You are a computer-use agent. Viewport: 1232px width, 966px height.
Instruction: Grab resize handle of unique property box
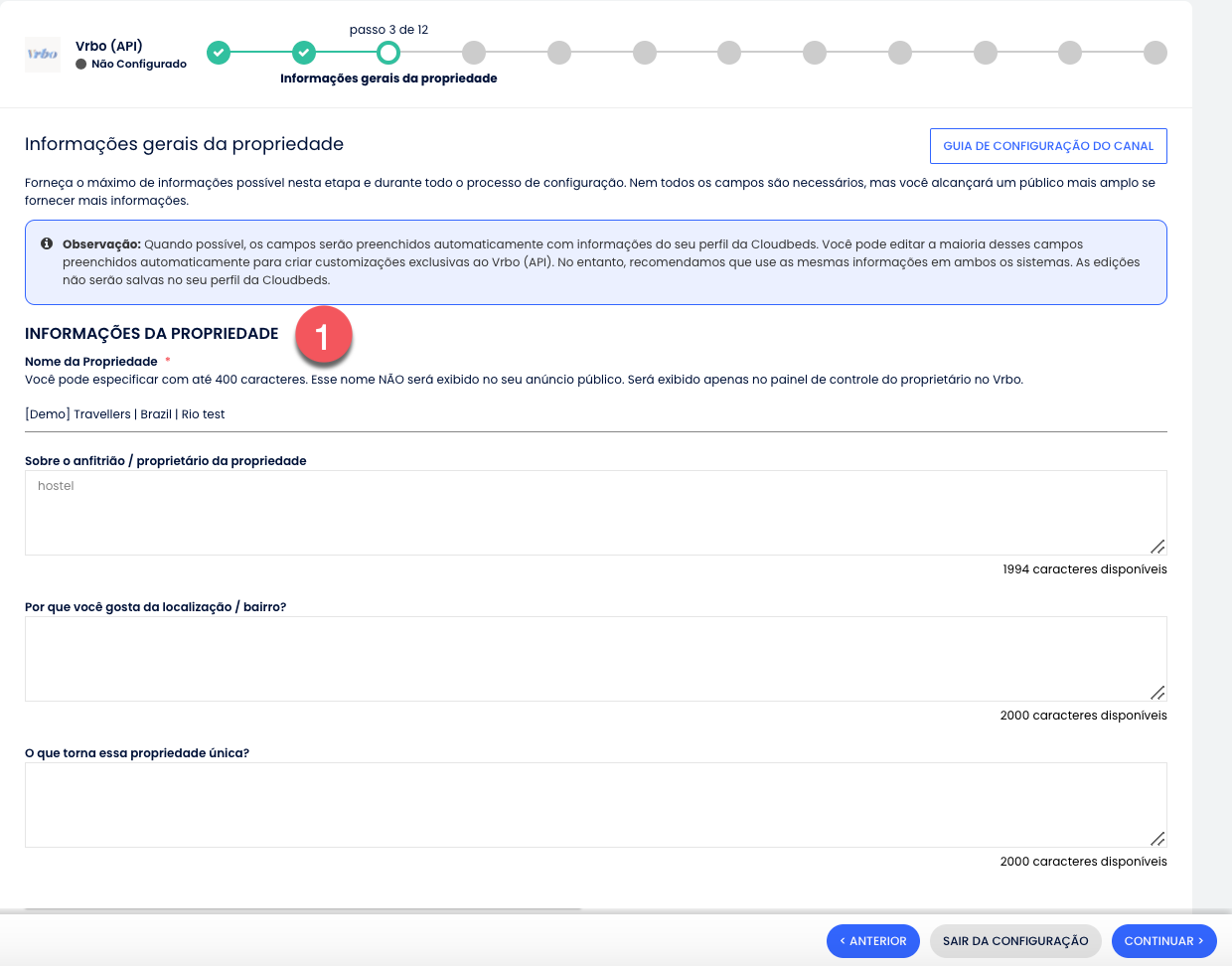tap(1157, 839)
